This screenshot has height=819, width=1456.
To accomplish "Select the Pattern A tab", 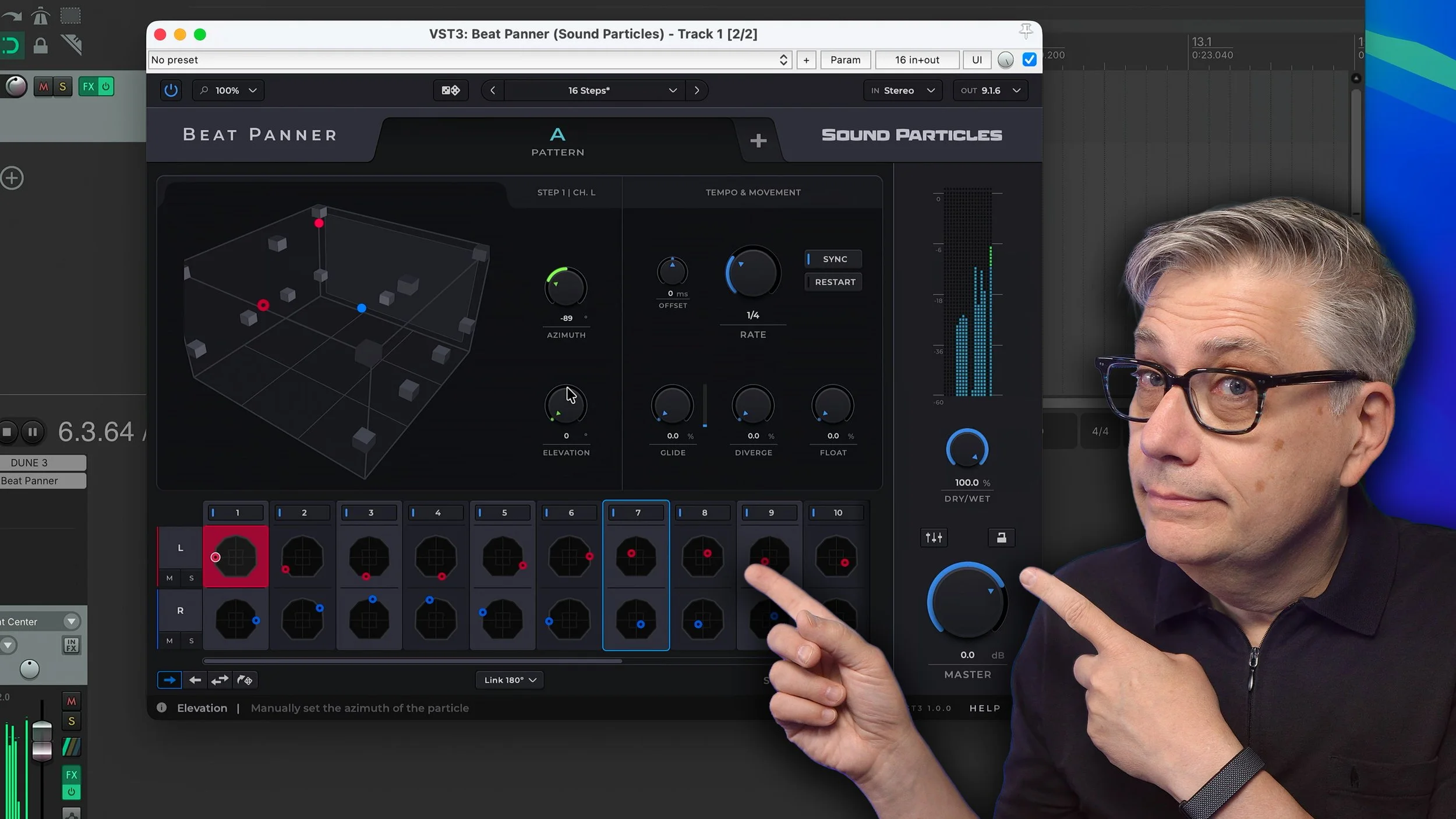I will [557, 142].
